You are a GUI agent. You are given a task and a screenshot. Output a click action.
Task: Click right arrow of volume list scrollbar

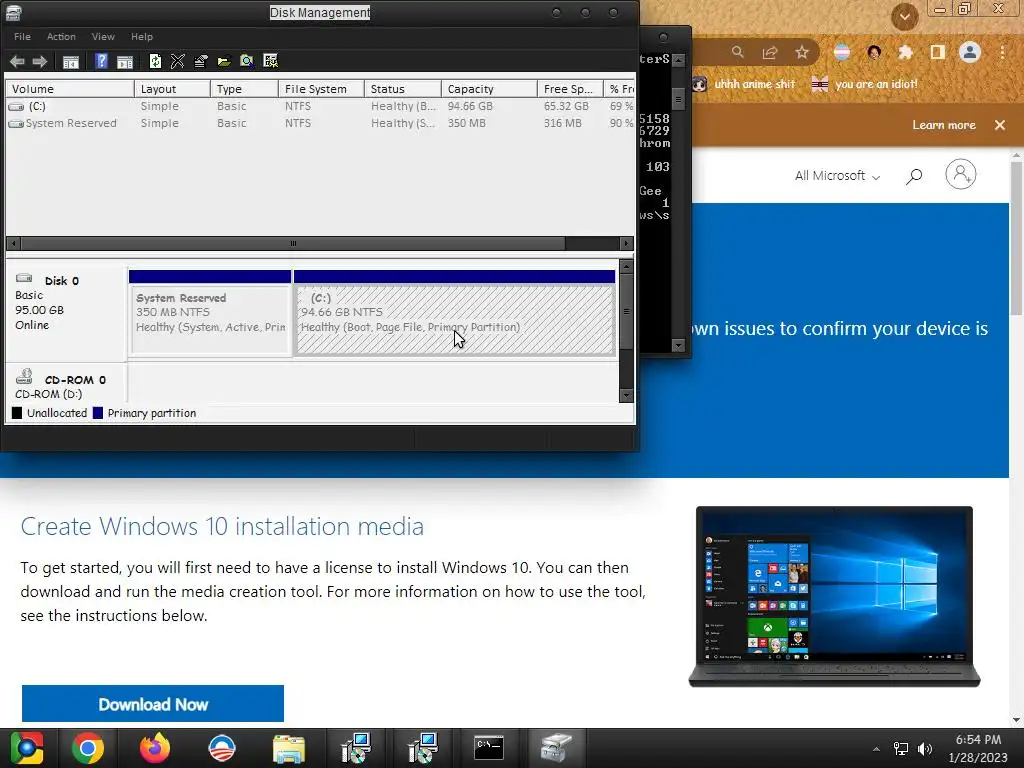(x=626, y=244)
